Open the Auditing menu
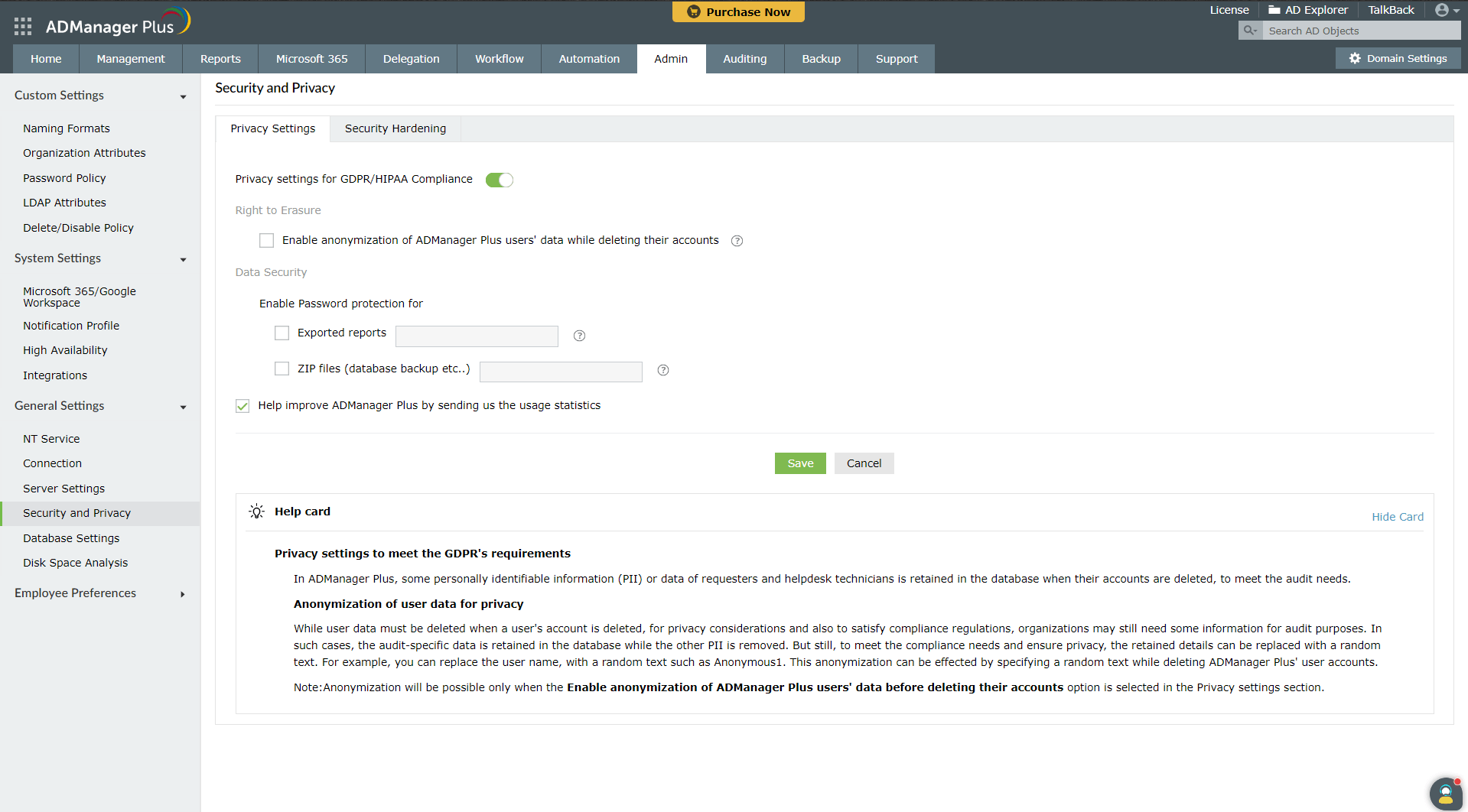1468x812 pixels. pos(744,58)
